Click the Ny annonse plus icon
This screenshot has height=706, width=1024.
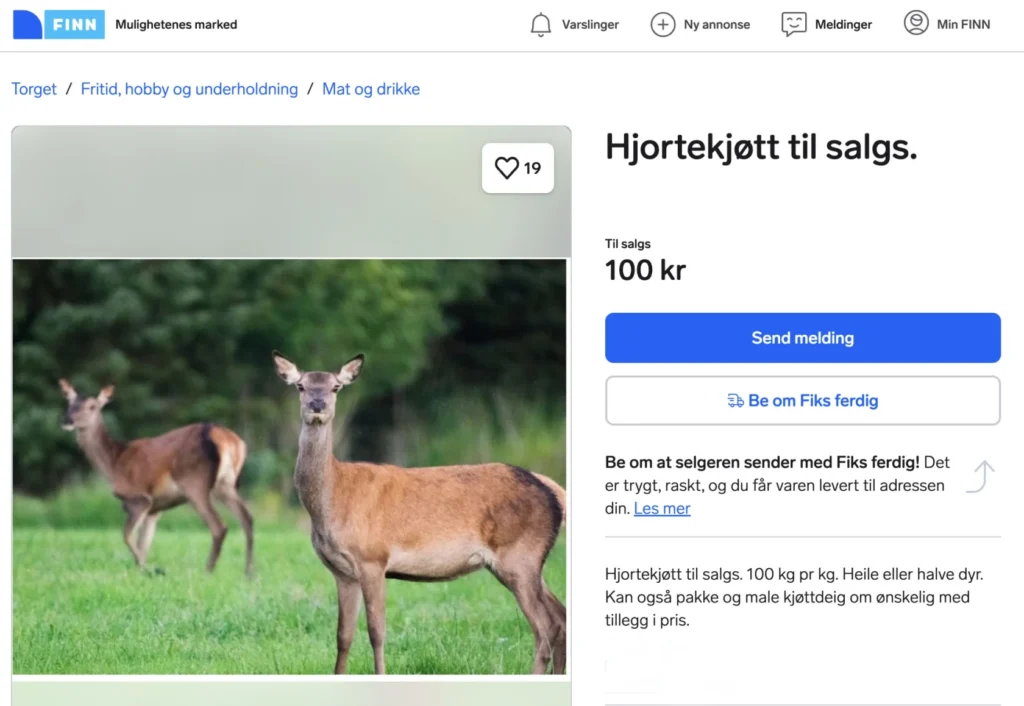(x=663, y=25)
